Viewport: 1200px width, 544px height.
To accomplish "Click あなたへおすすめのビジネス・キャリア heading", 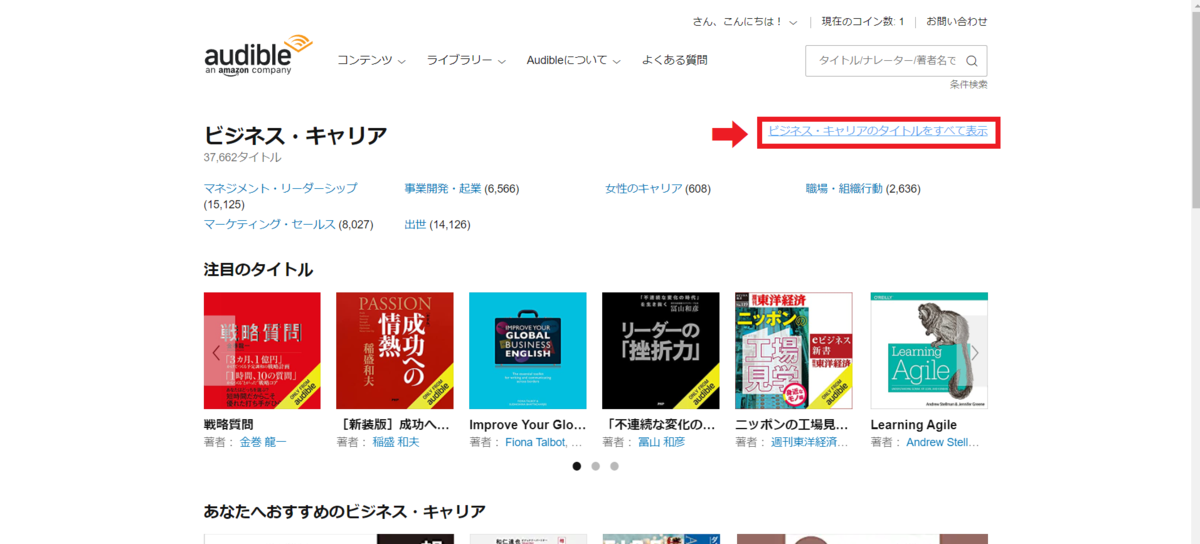I will pyautogui.click(x=345, y=511).
